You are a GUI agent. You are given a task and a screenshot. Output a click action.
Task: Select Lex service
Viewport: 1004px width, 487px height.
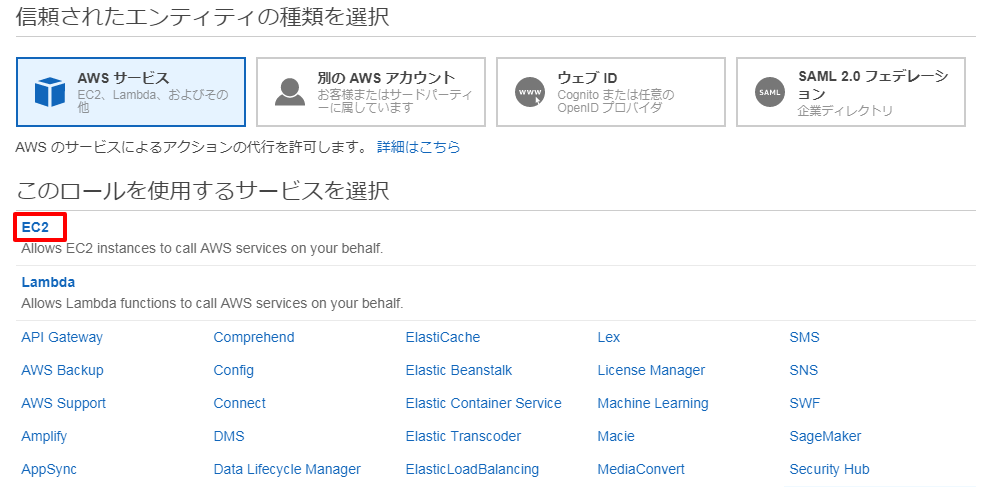(609, 337)
